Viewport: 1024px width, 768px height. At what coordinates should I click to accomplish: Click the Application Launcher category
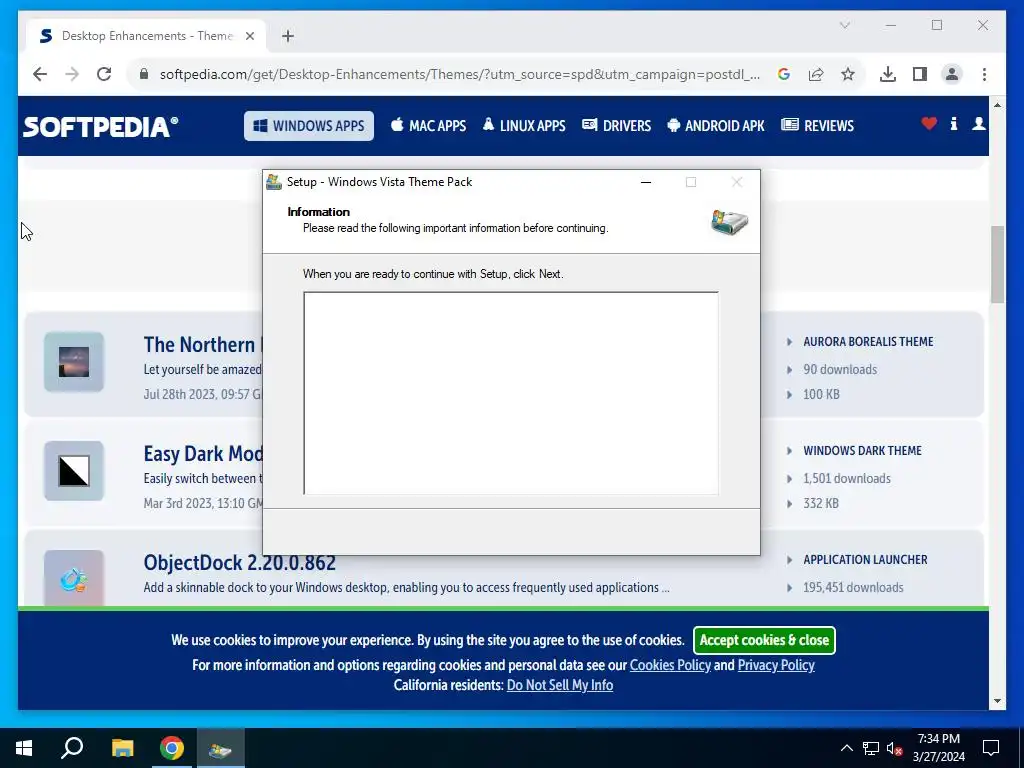(x=865, y=560)
